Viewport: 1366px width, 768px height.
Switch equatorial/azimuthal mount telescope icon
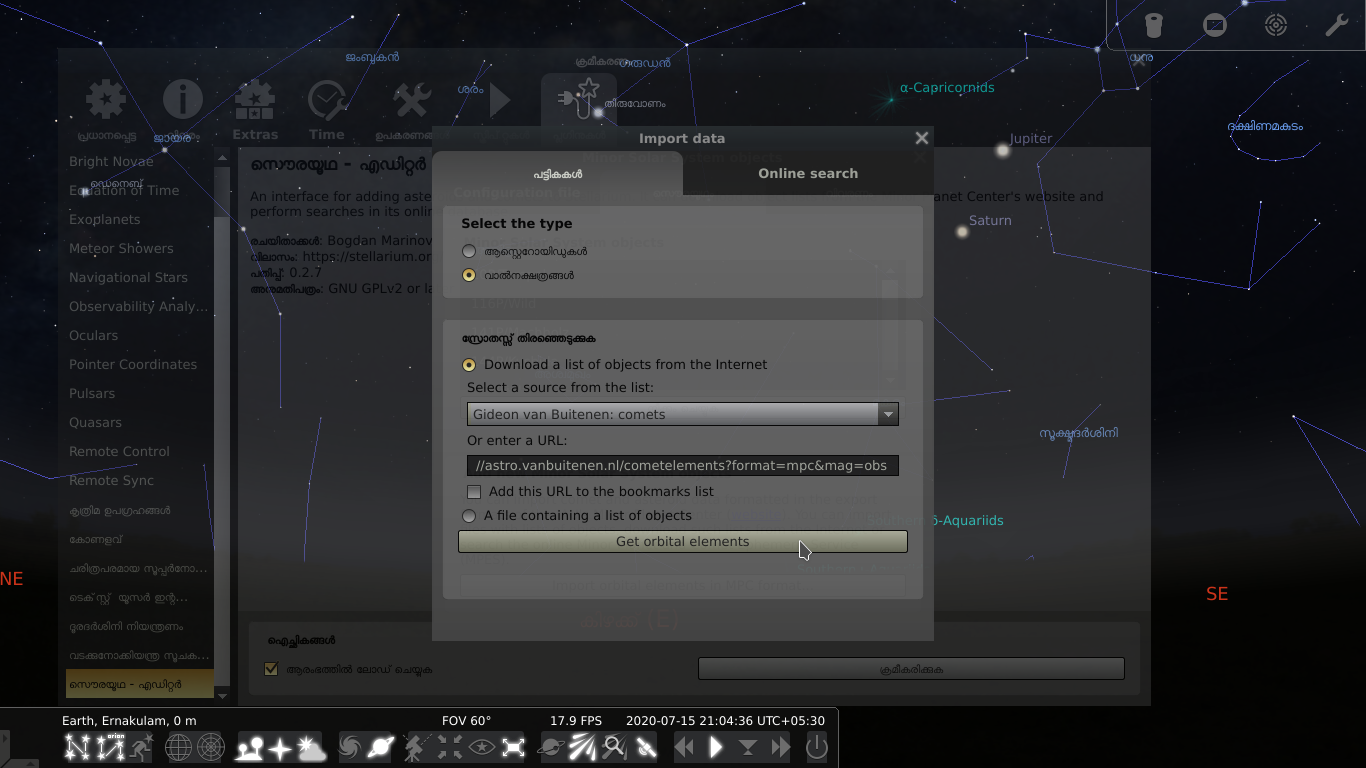point(416,747)
